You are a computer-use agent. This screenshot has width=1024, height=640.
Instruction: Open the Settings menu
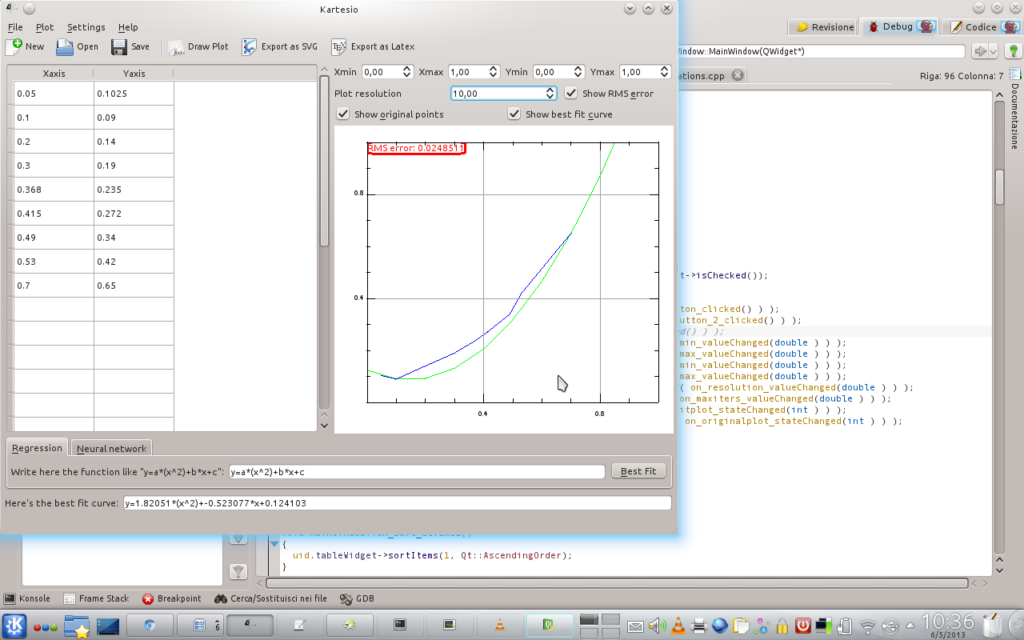(86, 27)
